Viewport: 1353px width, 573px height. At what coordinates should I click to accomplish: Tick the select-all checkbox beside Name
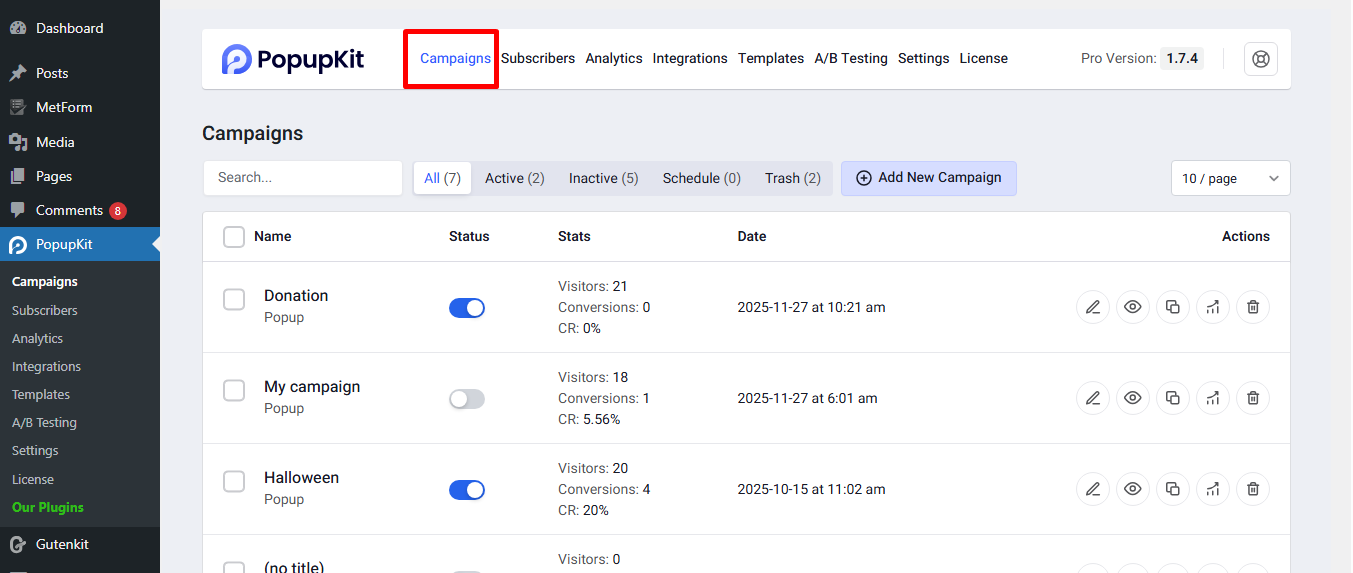234,237
